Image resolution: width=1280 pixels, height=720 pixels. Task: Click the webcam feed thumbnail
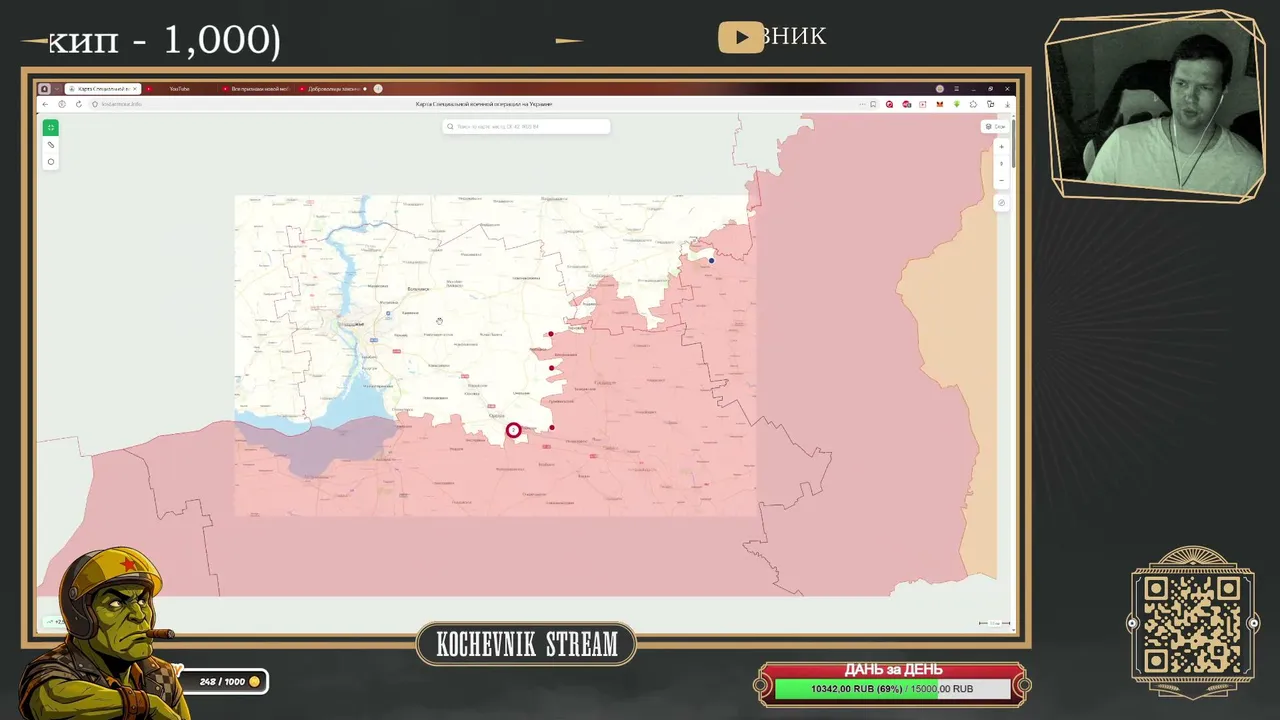(x=1154, y=106)
